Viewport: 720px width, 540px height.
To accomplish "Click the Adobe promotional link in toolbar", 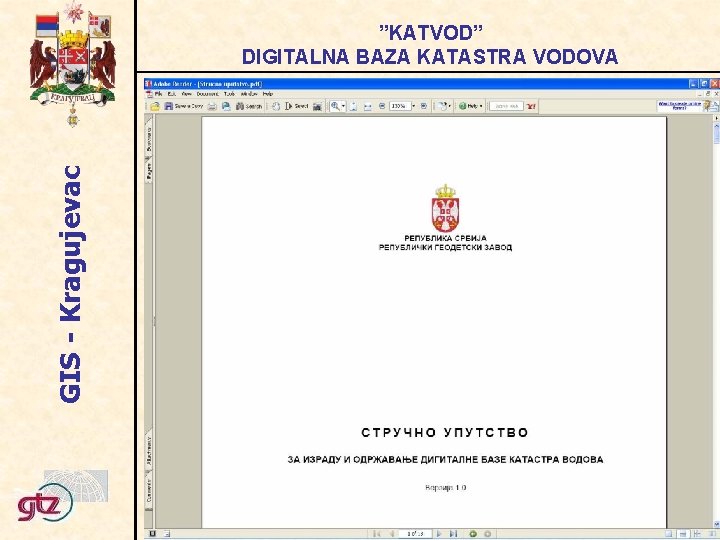I will (680, 106).
